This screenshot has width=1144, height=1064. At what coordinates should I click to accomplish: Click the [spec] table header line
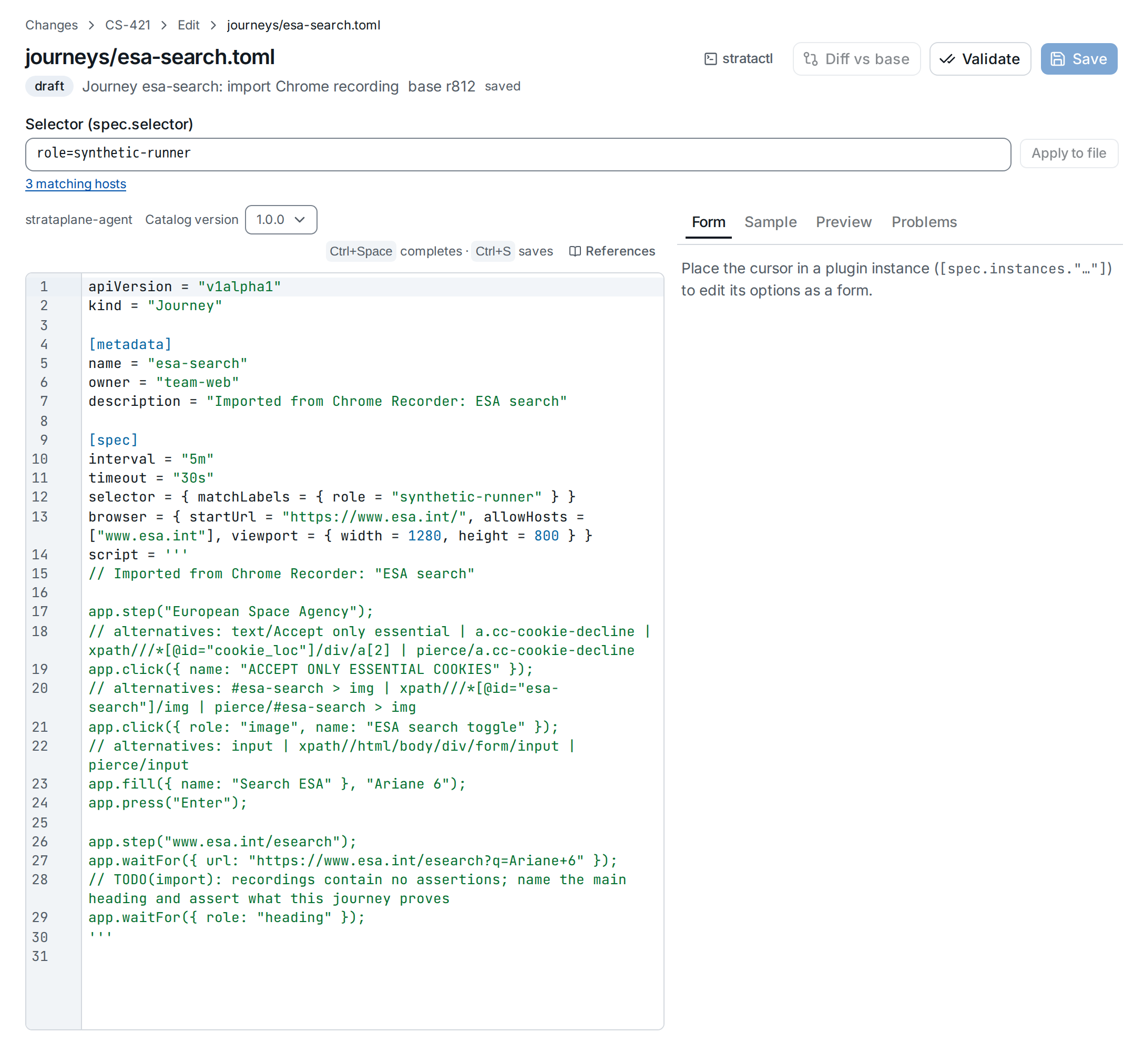[x=114, y=439]
